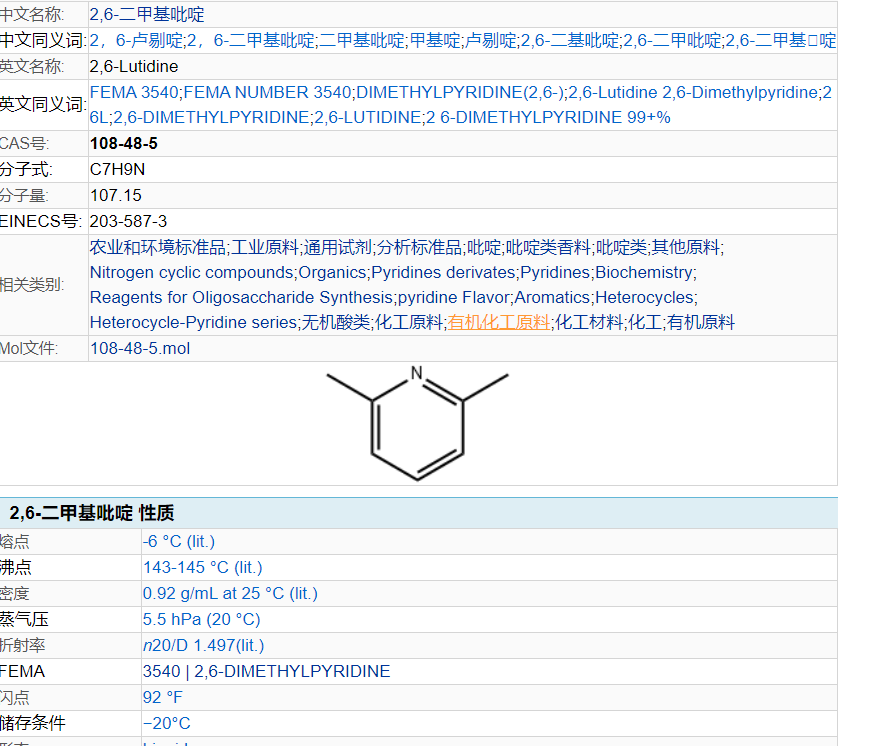The height and width of the screenshot is (746, 887).
Task: Open the 108-48-5.mol file link
Action: click(x=139, y=349)
